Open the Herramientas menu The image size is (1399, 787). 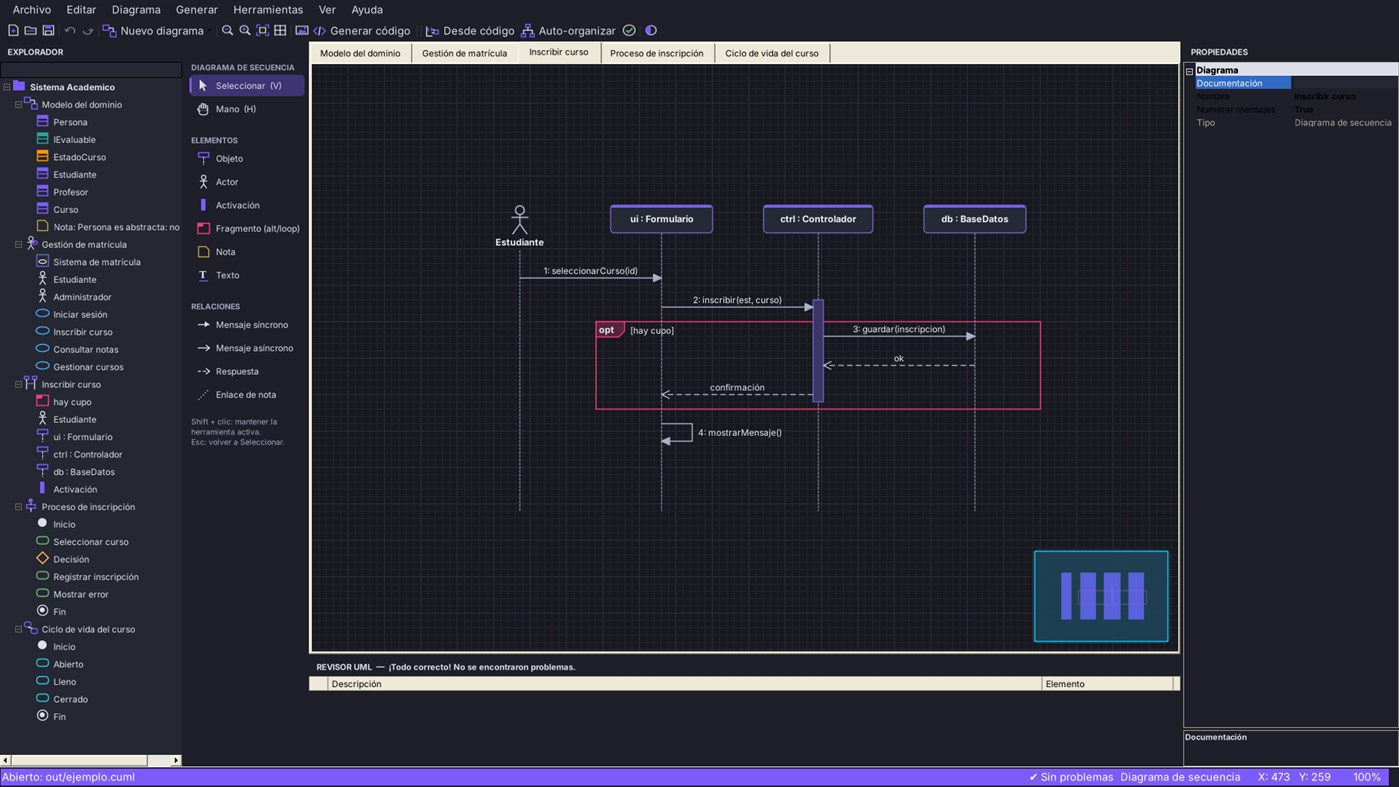(268, 10)
